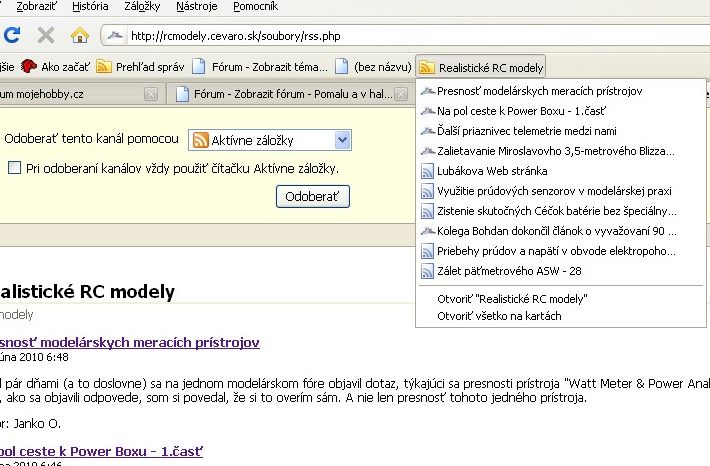
Task: Click the RSS folder icon of Prehľad správ bookmark
Action: coord(104,67)
